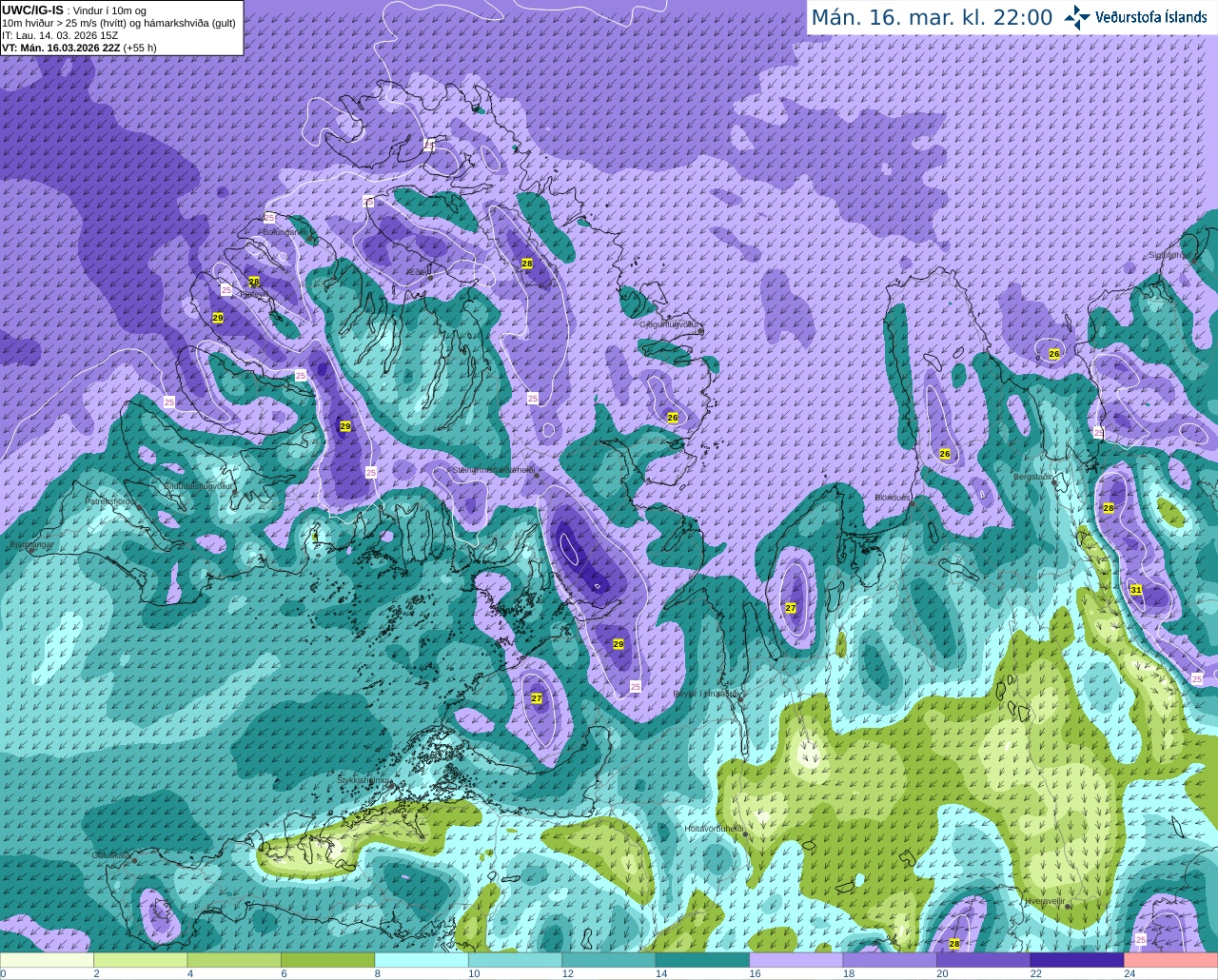
Task: Click the yellow 31 peak gust marker
Action: click(1136, 590)
